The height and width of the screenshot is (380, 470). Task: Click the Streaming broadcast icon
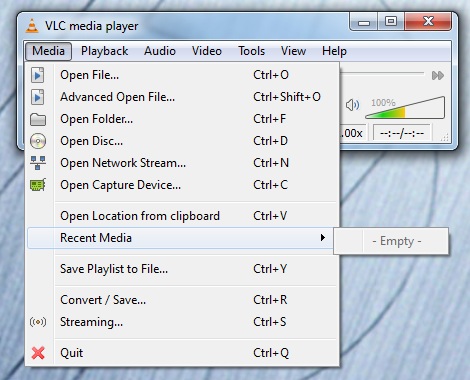tap(38, 322)
